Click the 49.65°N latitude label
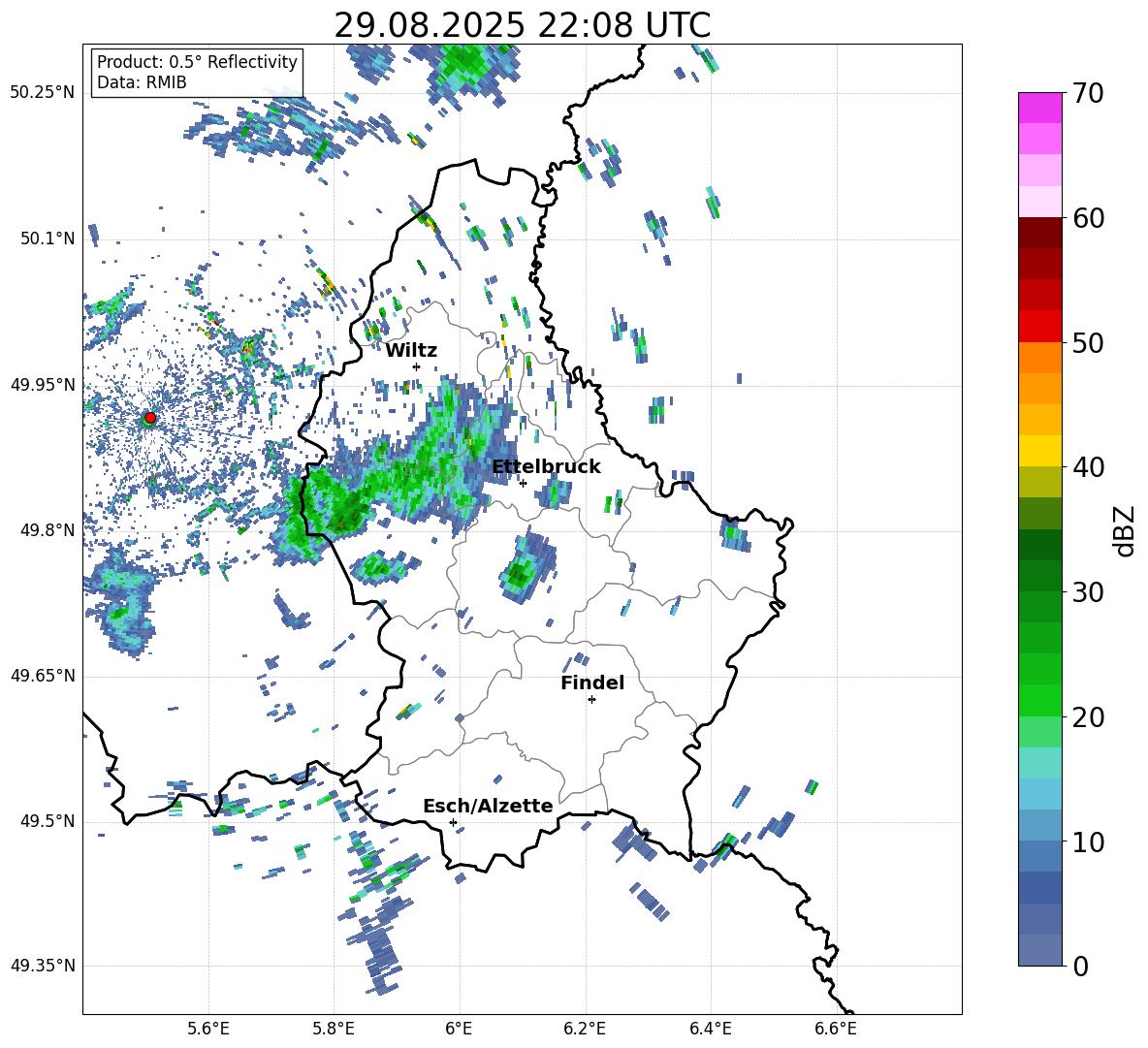 click(x=43, y=676)
